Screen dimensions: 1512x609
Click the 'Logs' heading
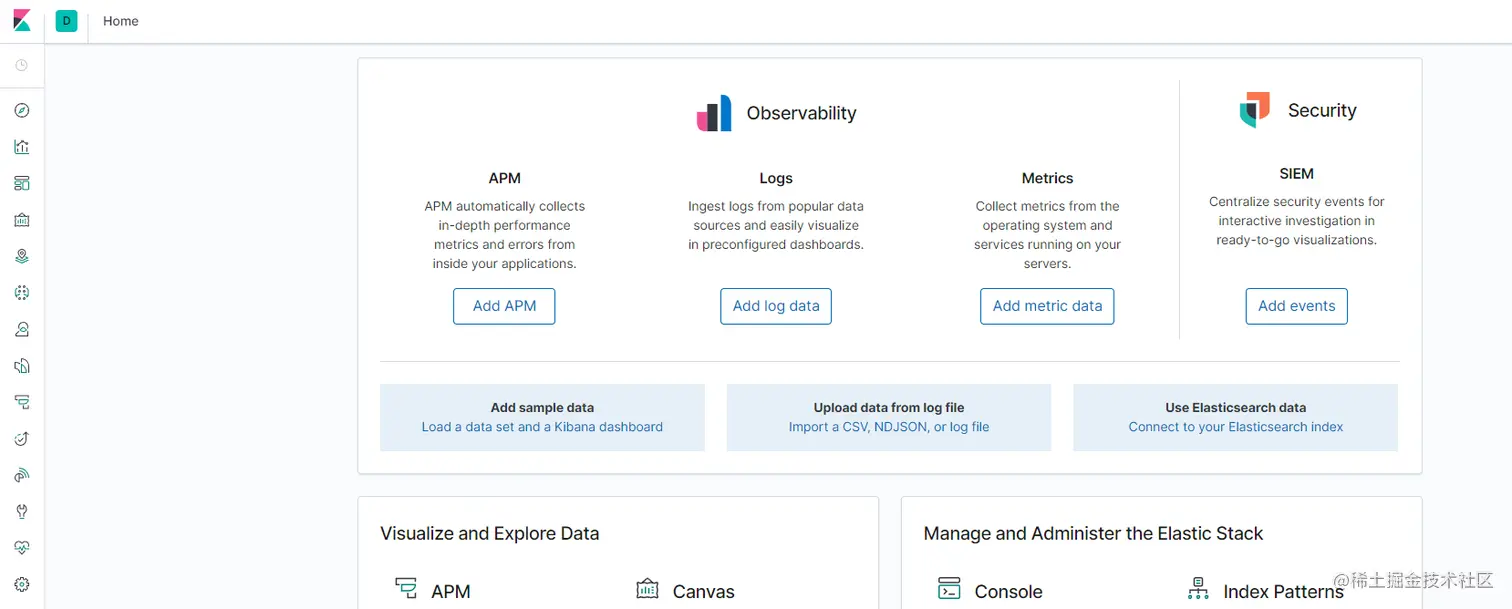click(x=776, y=178)
